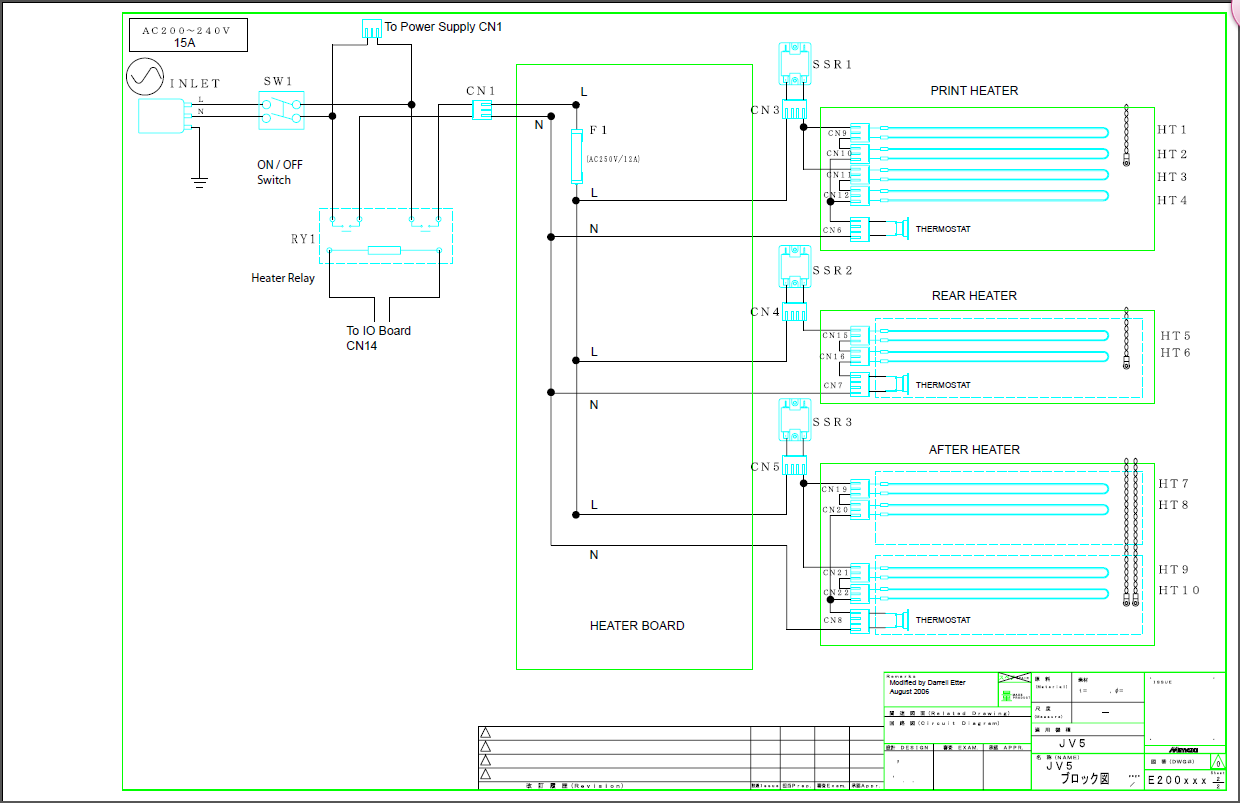This screenshot has width=1240, height=803.
Task: Click the CN4 connector symbol
Action: [794, 314]
